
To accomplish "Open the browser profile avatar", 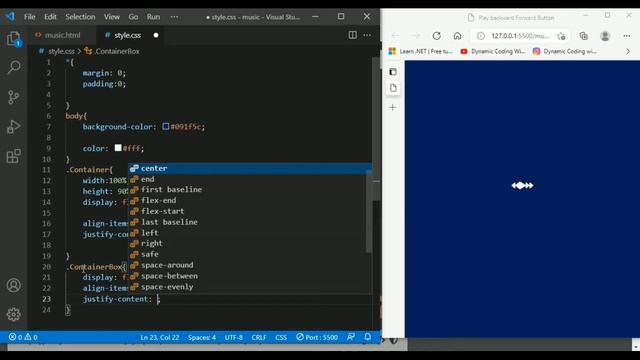I will pyautogui.click(x=605, y=36).
